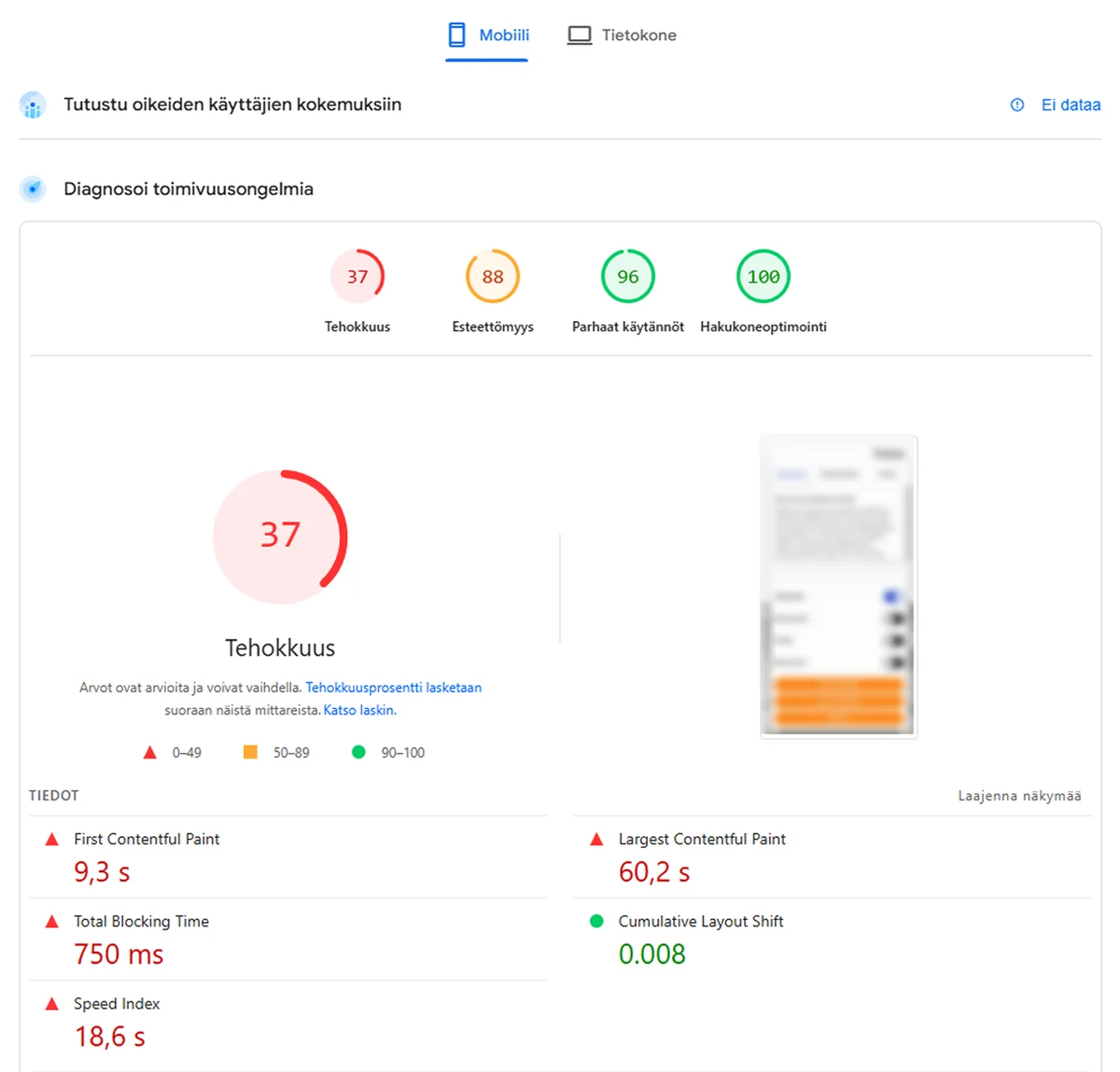This screenshot has width=1120, height=1072.
Task: Open the Katso laskin link
Action: [359, 709]
